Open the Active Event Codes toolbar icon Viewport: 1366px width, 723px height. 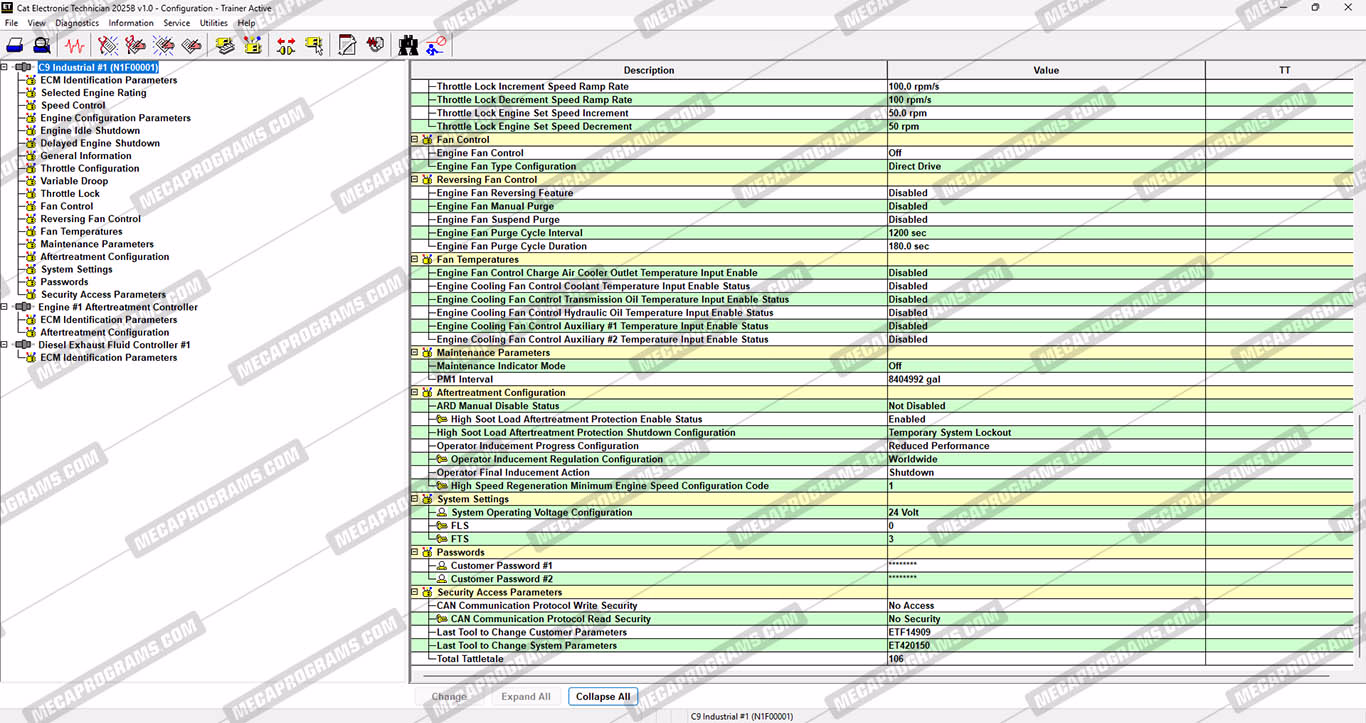(x=165, y=45)
